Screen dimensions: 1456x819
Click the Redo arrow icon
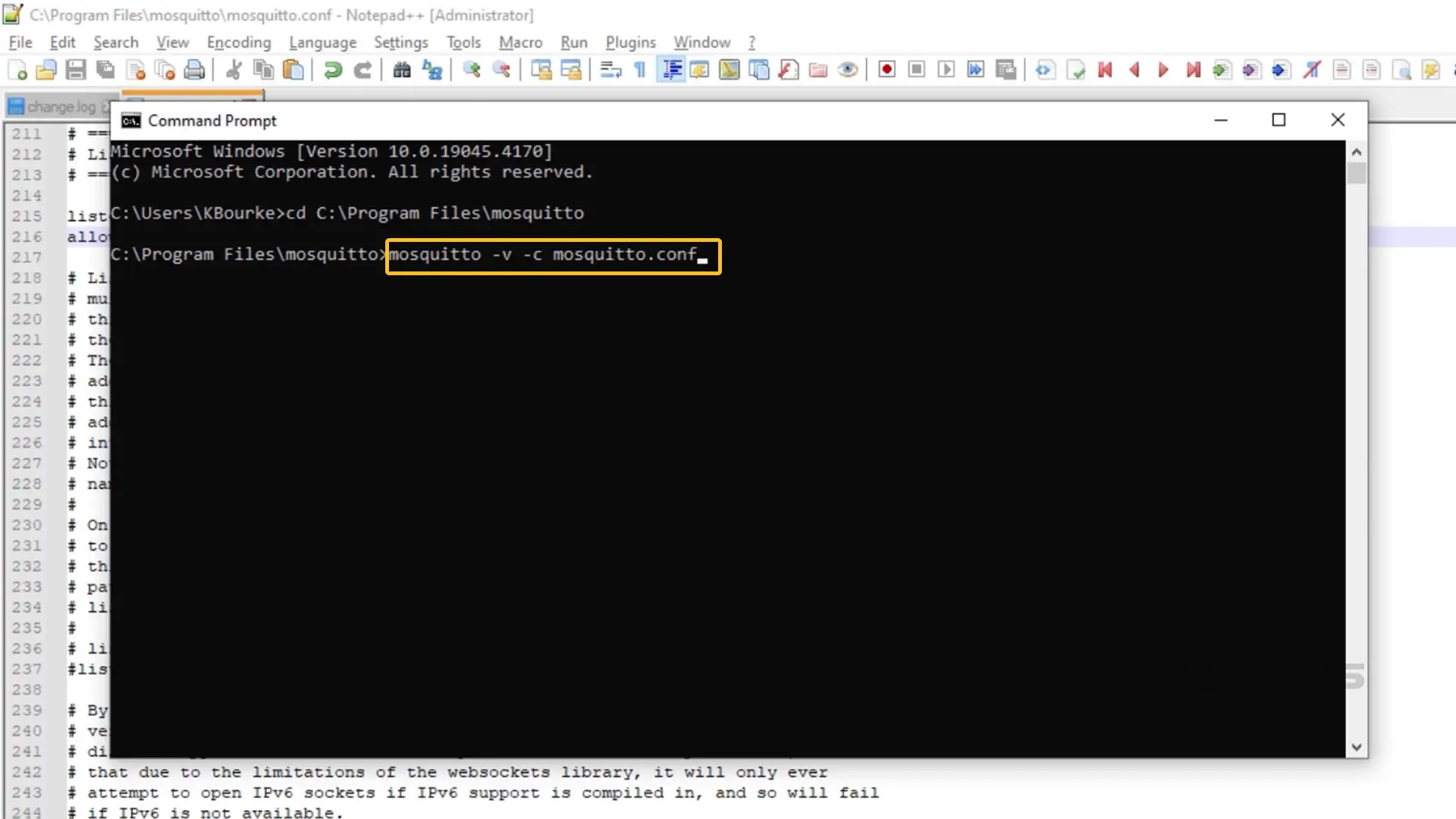tap(362, 71)
